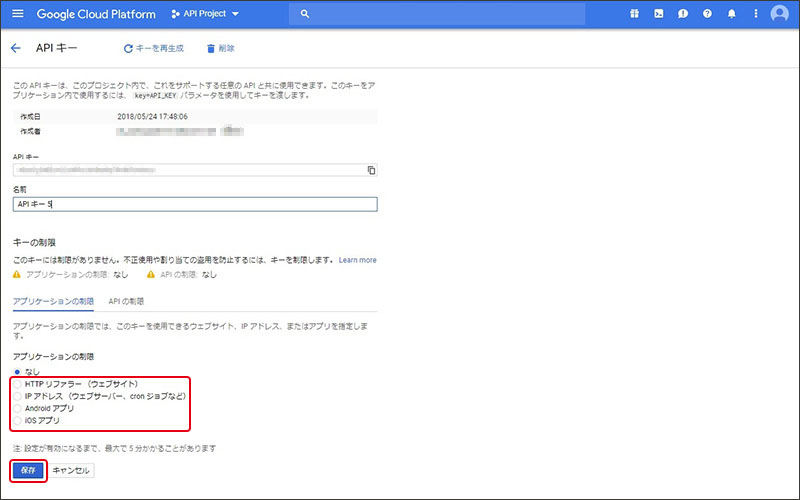The image size is (800, 500).
Task: Open the help question mark icon
Action: point(707,14)
